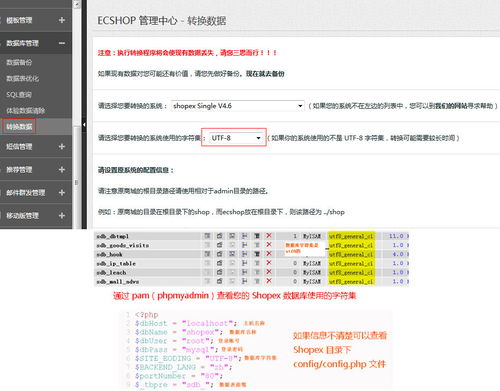This screenshot has height=391, width=500.
Task: Follow the 现在就去备份 backup link
Action: (265, 74)
